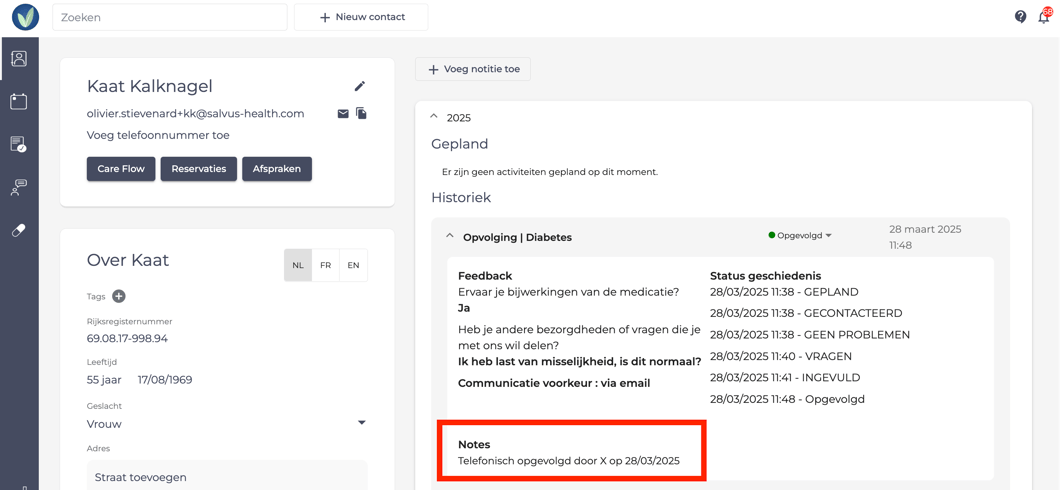
Task: Click the pencil edit icon for Kaat Kalknagel
Action: tap(360, 86)
